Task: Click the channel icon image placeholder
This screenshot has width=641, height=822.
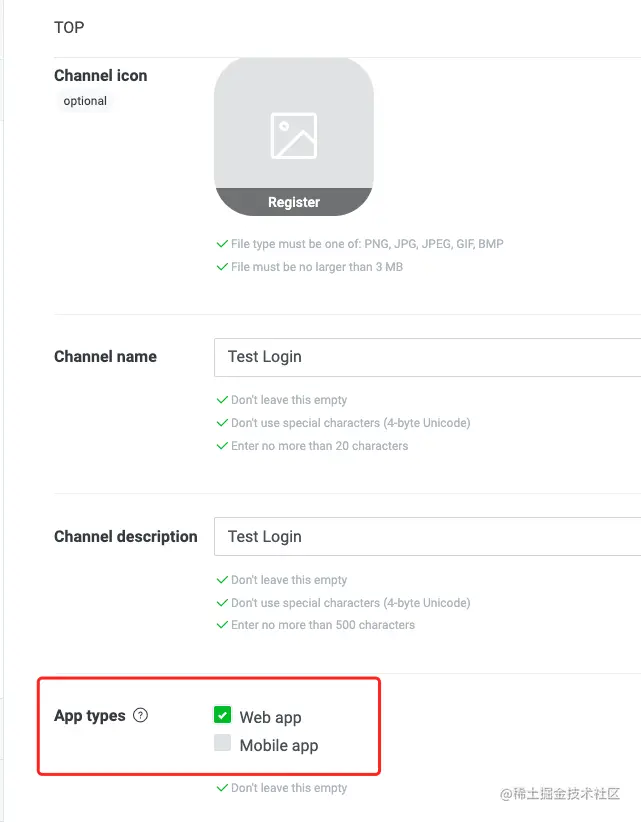Action: (294, 136)
